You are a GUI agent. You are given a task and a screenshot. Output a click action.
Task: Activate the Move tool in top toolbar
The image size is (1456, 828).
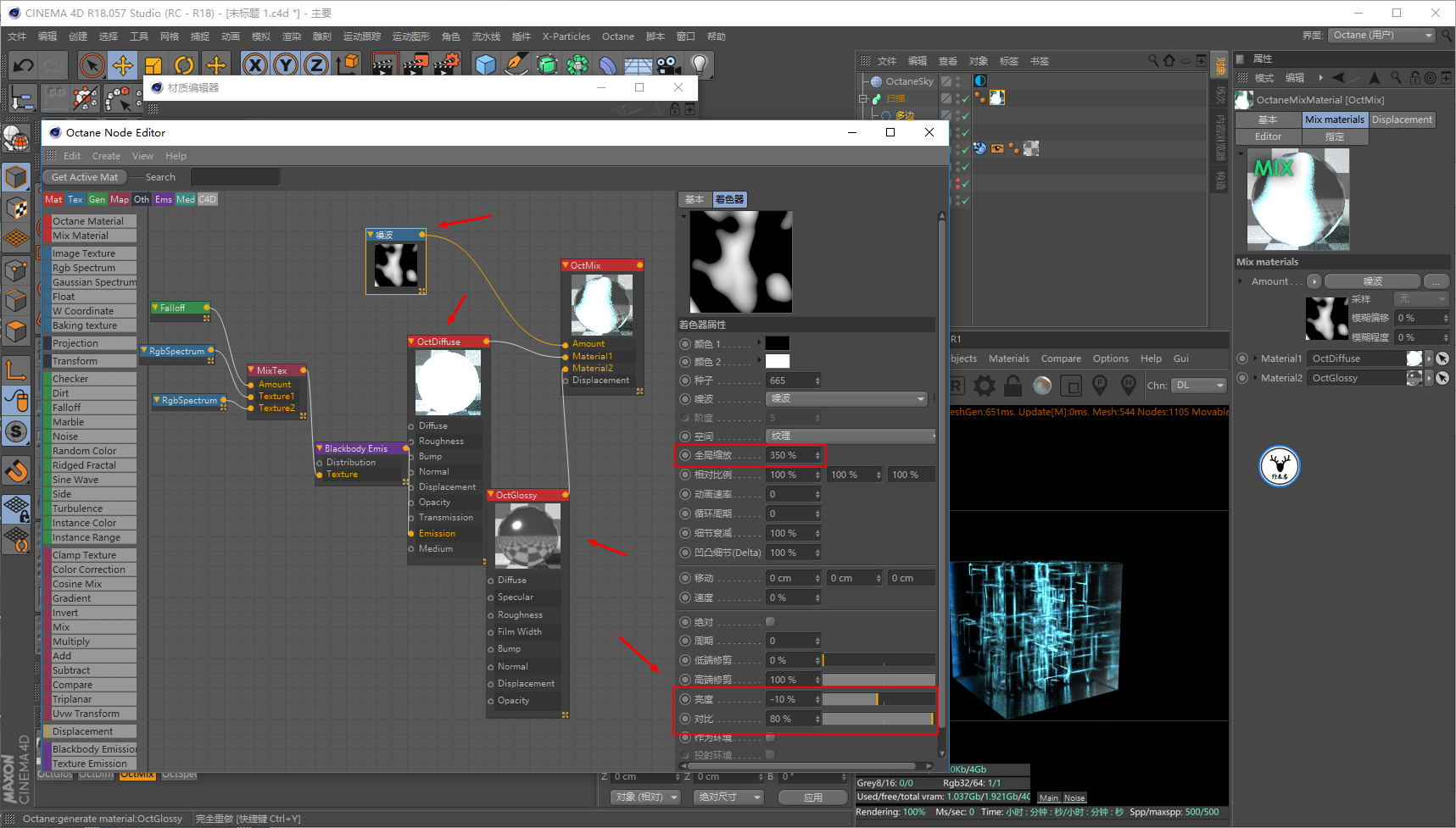point(123,65)
